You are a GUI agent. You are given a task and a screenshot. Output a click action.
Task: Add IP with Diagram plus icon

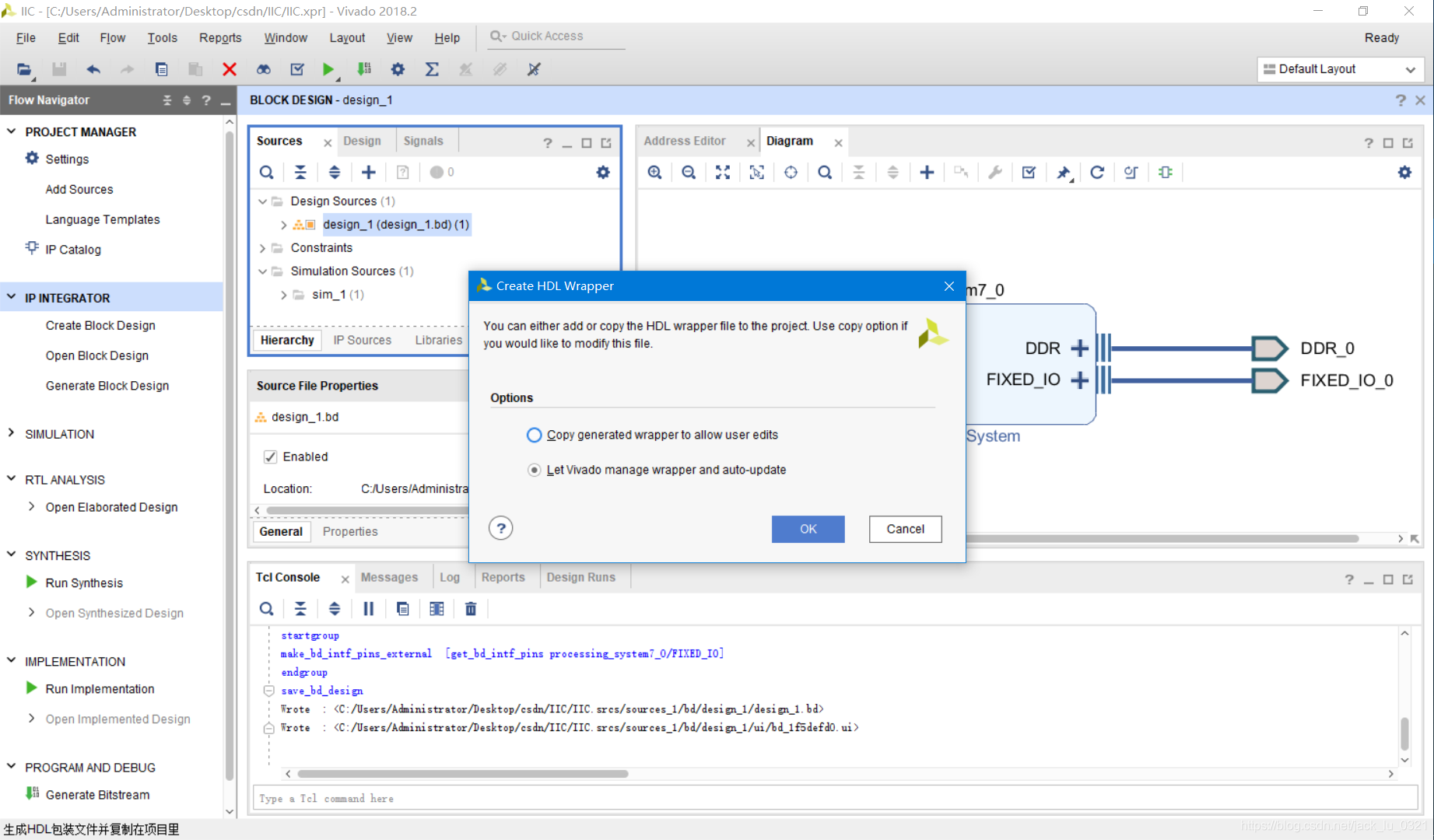[927, 173]
